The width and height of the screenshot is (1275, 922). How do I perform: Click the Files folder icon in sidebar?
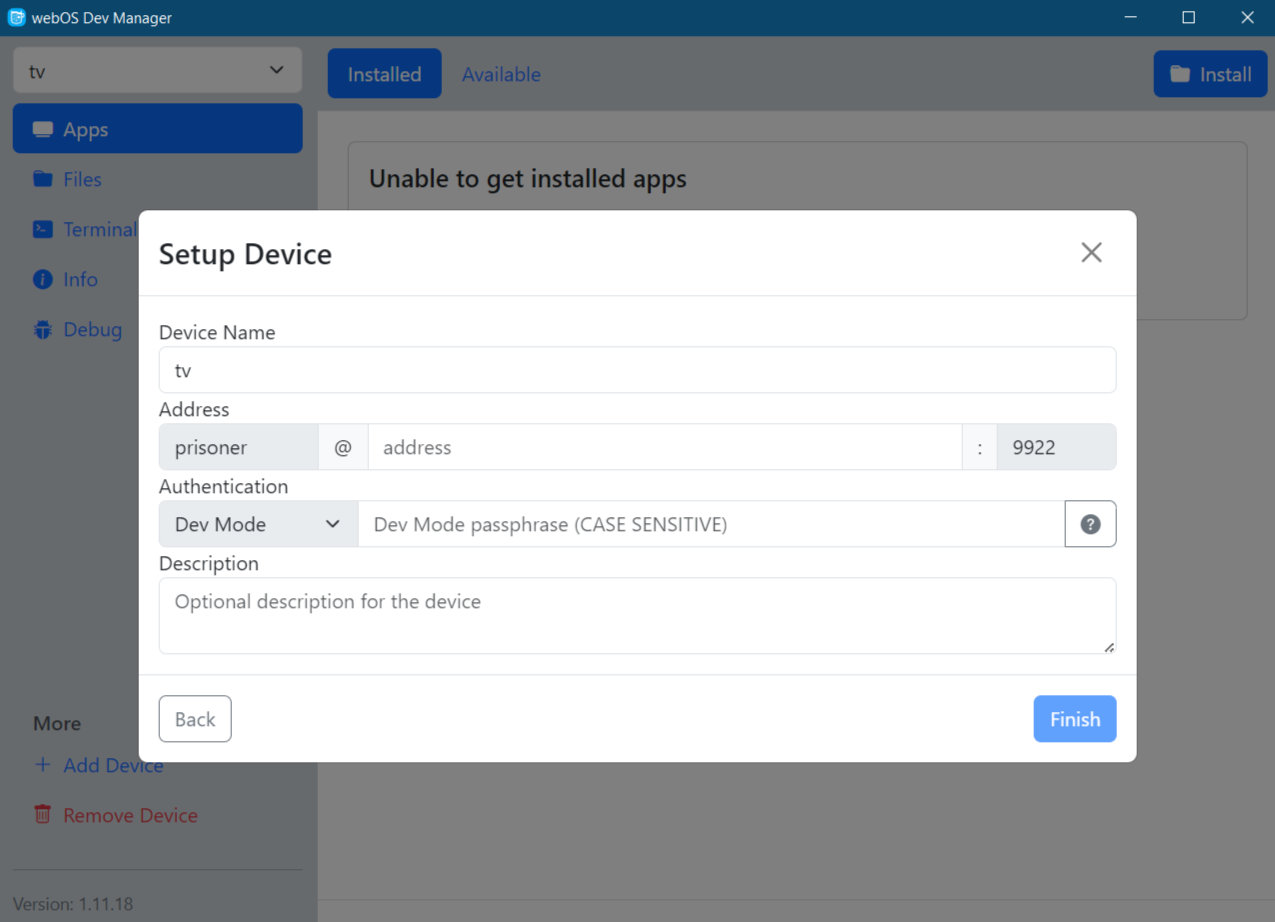click(x=43, y=179)
